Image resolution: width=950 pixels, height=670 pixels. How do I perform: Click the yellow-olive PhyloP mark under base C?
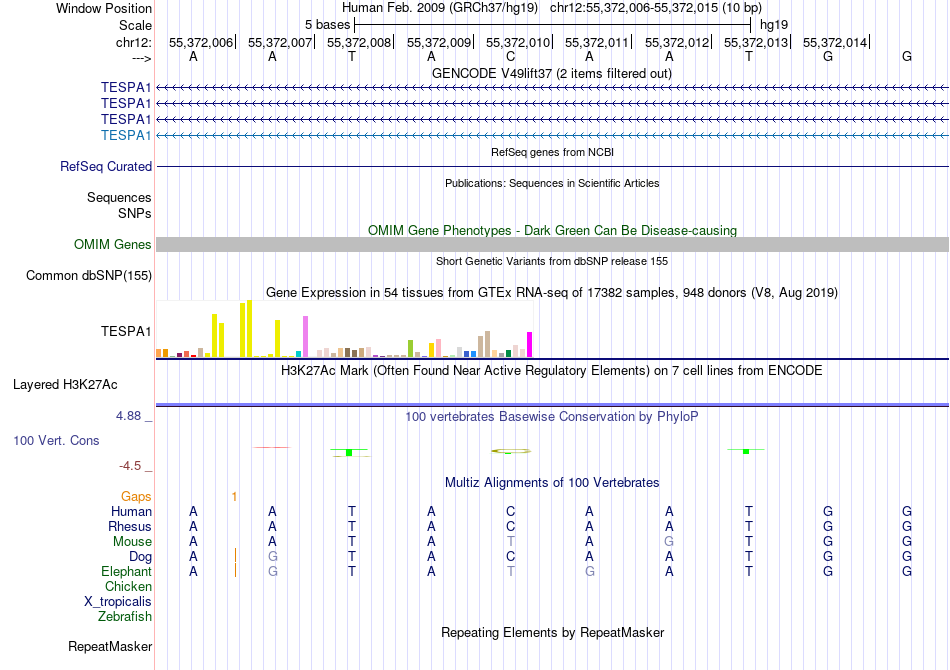coord(511,451)
